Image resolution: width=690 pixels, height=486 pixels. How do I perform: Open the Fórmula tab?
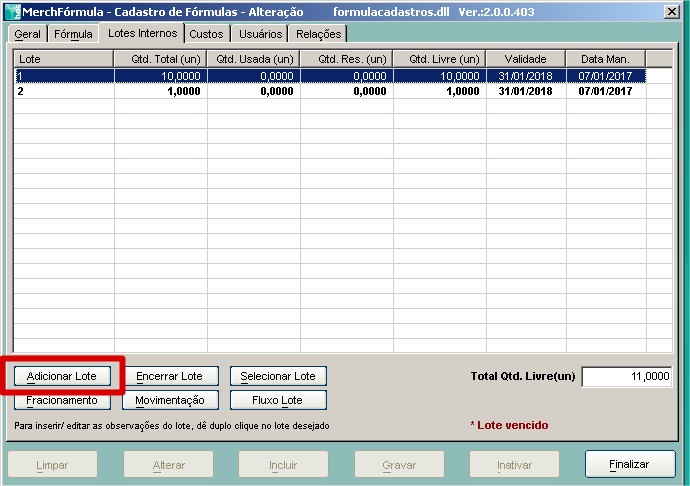coord(73,34)
